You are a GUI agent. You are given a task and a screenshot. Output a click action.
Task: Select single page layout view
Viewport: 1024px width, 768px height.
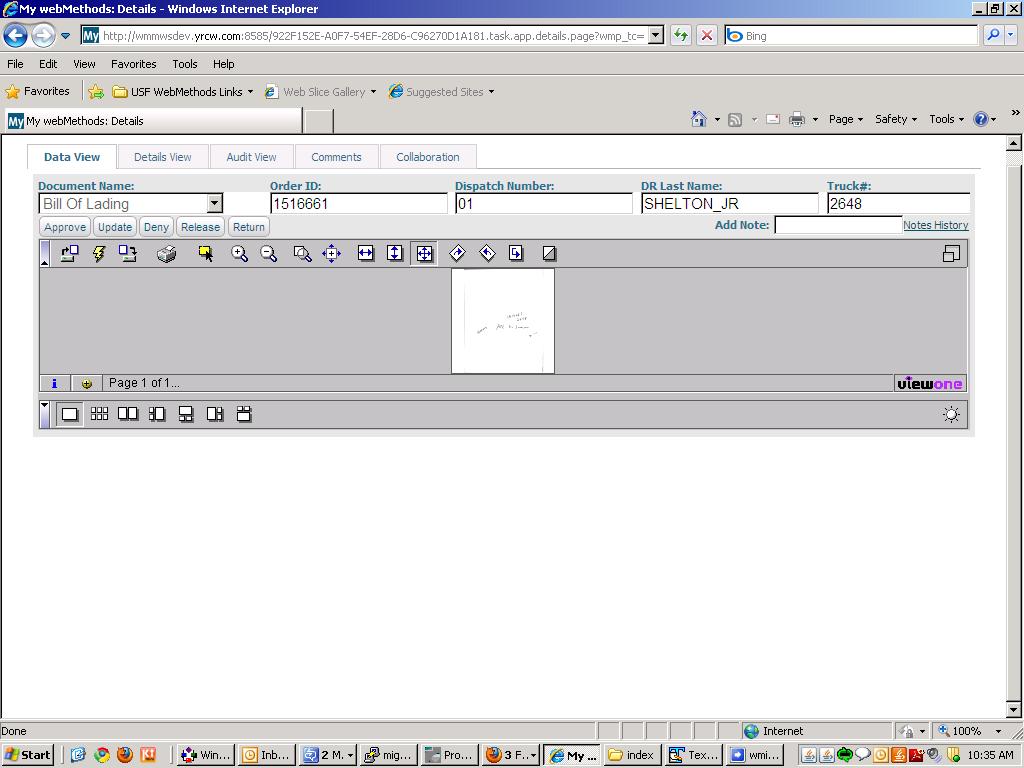point(69,414)
